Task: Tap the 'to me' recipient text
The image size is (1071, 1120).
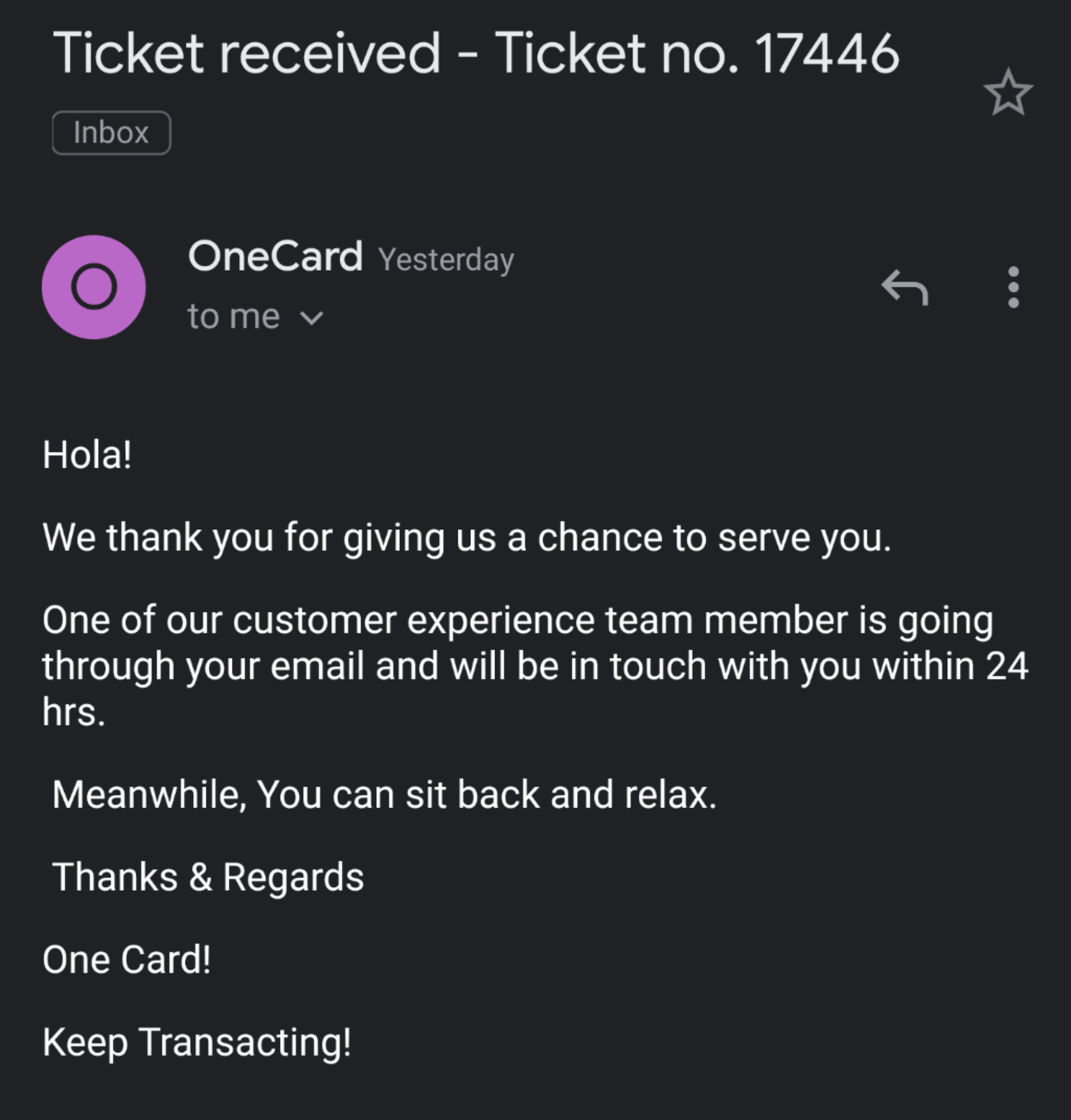Action: 234,316
